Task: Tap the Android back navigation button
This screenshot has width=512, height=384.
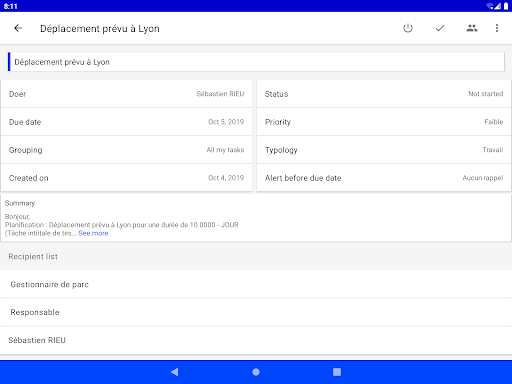Action: 174,372
